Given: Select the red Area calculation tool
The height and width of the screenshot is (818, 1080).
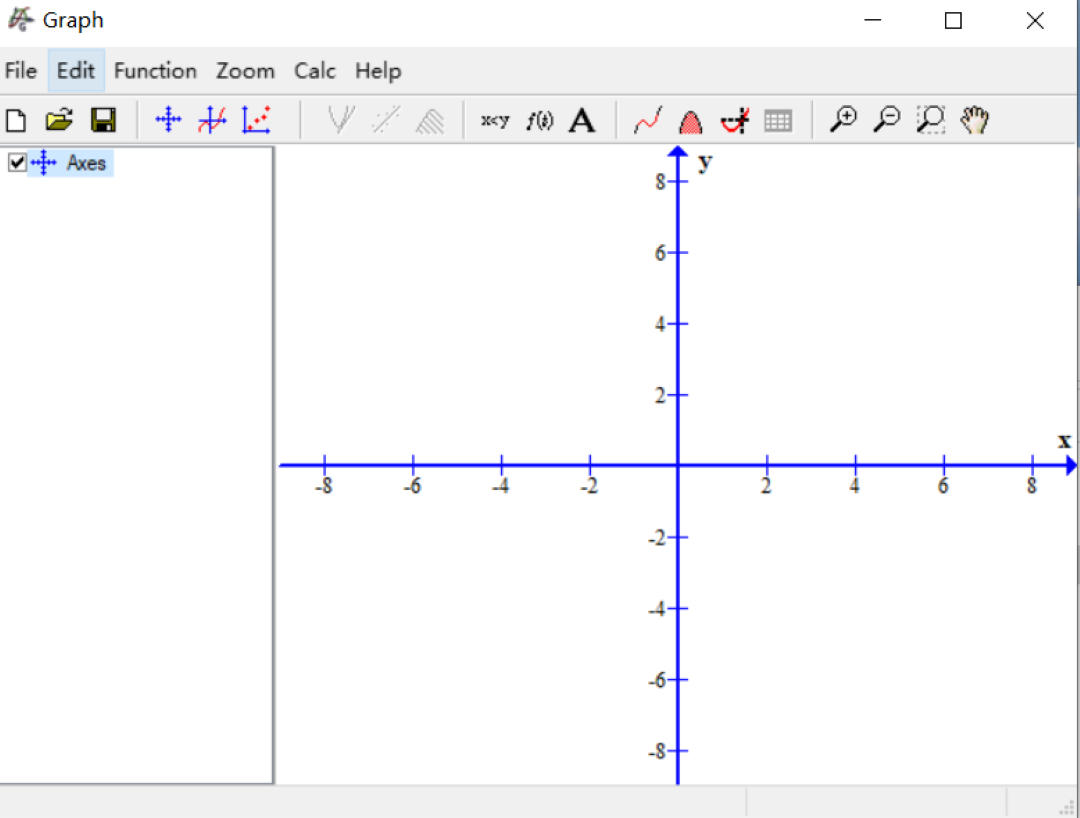Looking at the screenshot, I should 690,122.
